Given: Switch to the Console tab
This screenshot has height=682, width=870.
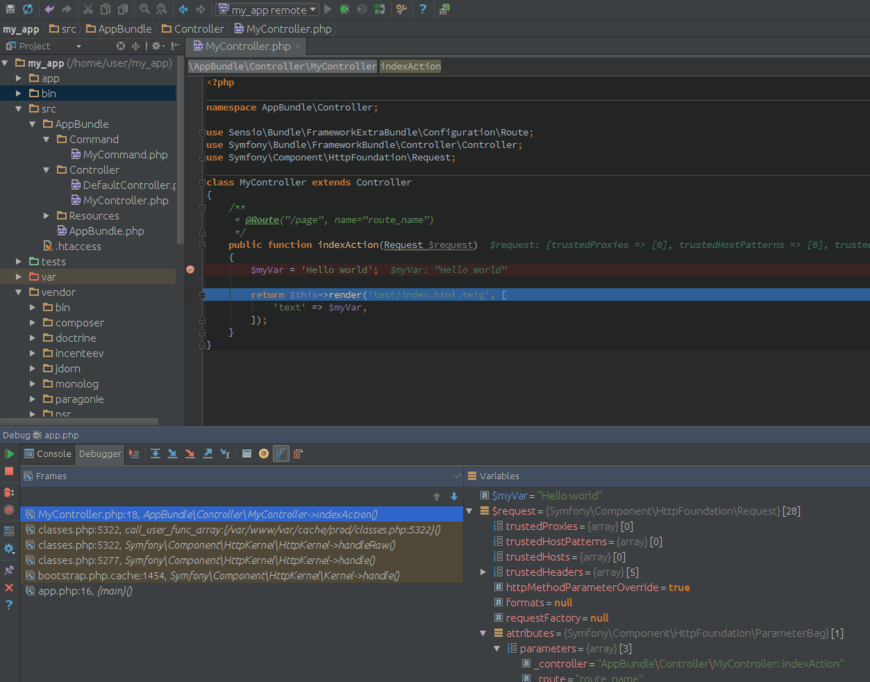Looking at the screenshot, I should pyautogui.click(x=47, y=454).
